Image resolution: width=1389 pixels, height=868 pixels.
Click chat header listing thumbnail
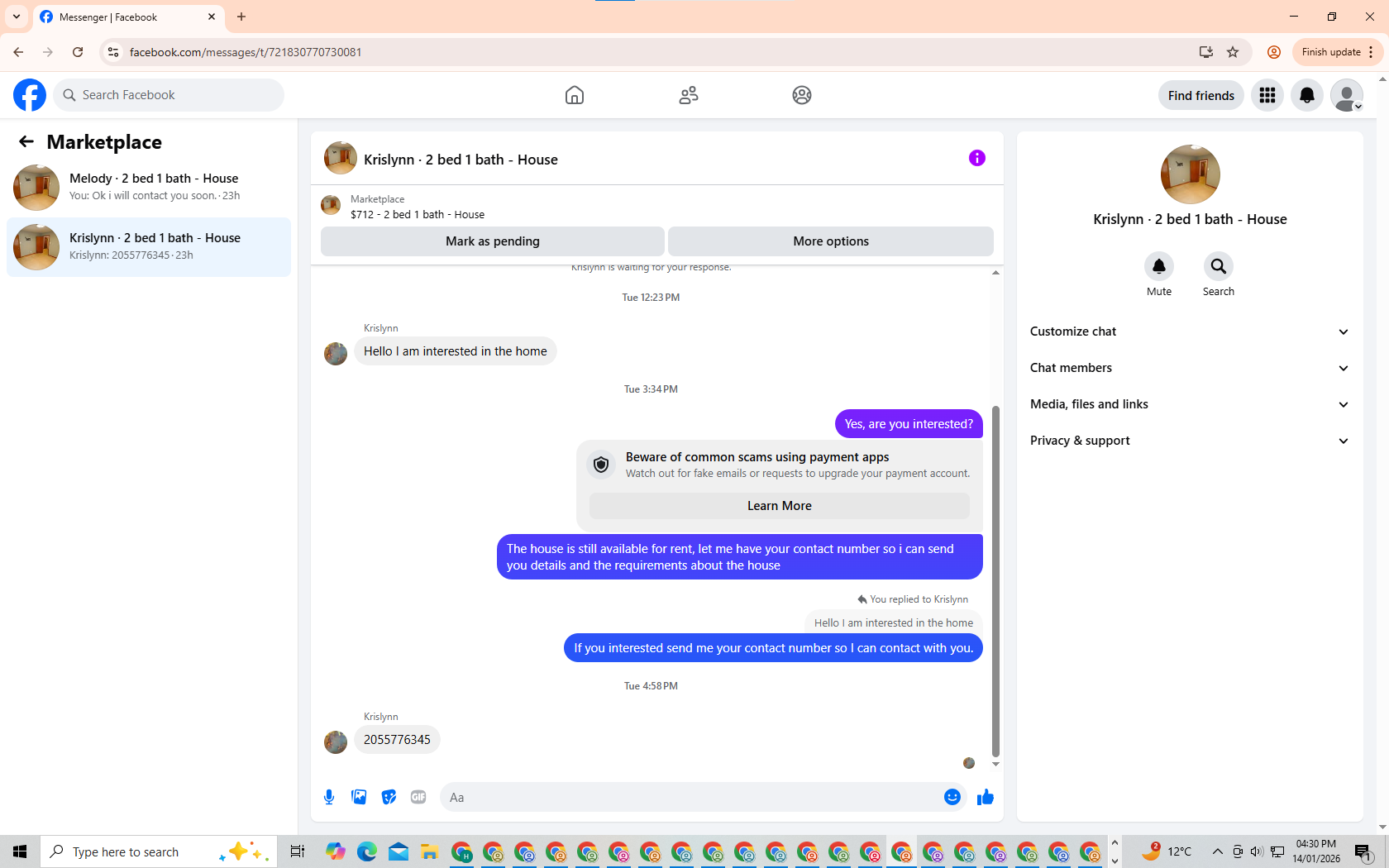click(x=341, y=158)
